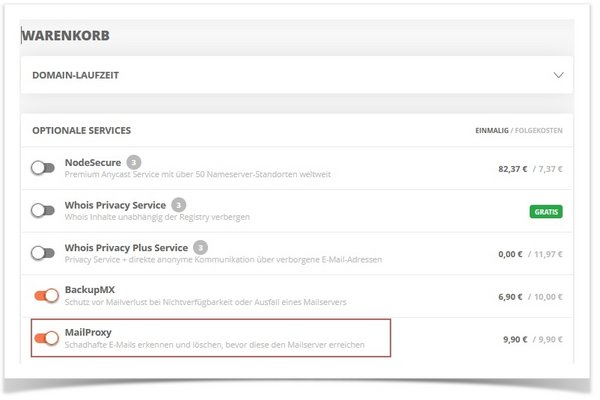Click the 0,00 € one-time price
Image resolution: width=600 pixels, height=400 pixels.
click(x=510, y=254)
